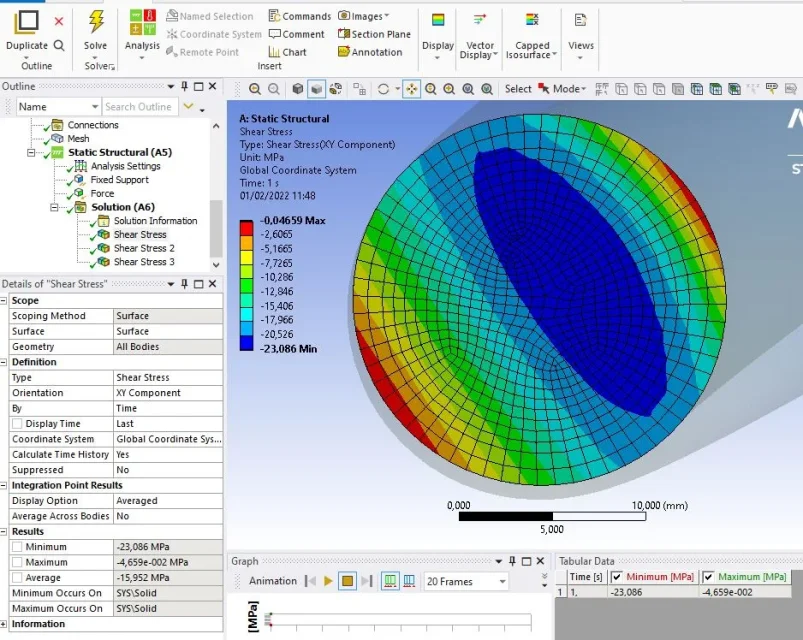This screenshot has height=640, width=803.
Task: Select Solution Information tree item
Action: (155, 221)
